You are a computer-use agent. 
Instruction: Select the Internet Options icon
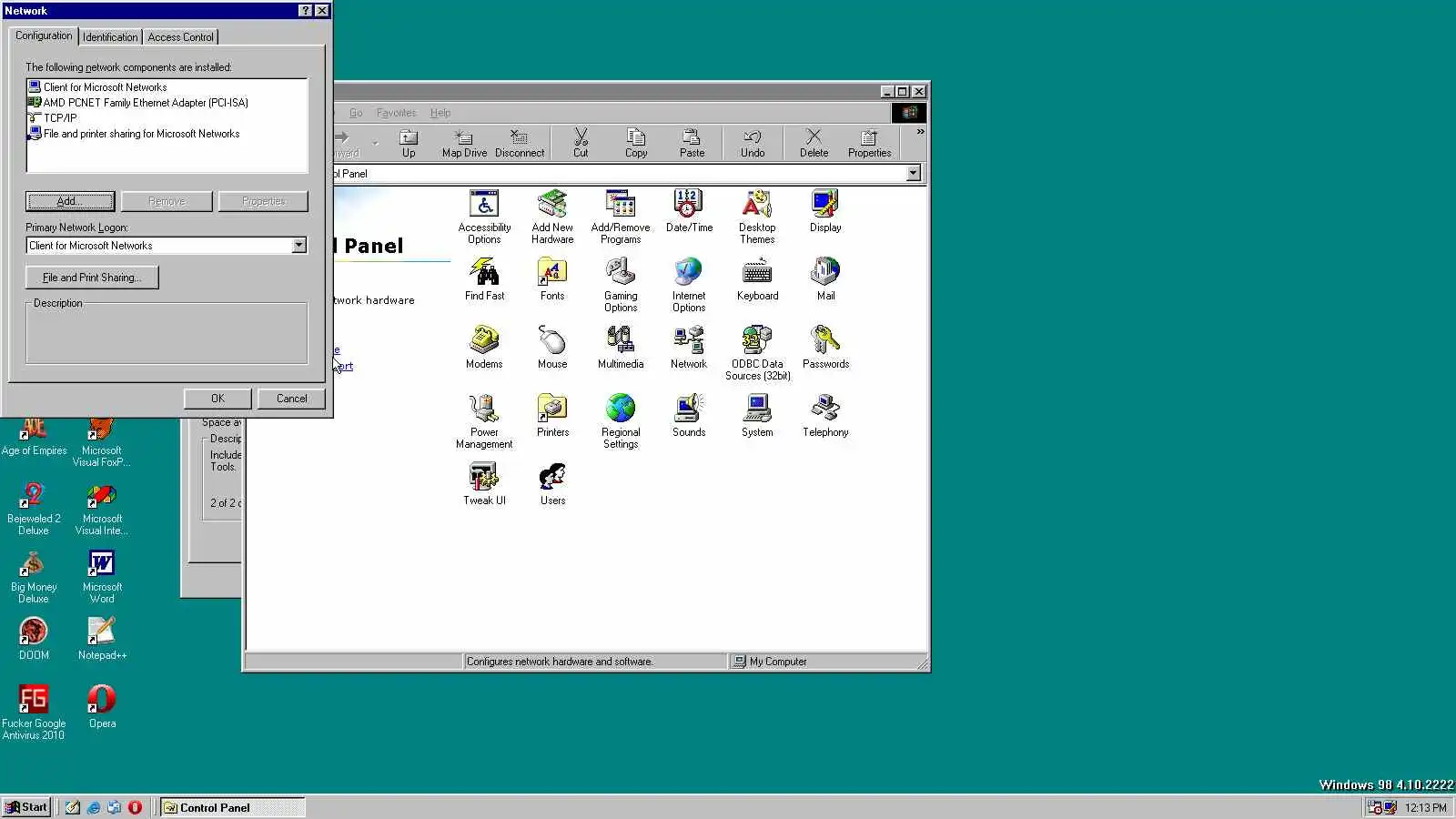click(689, 285)
